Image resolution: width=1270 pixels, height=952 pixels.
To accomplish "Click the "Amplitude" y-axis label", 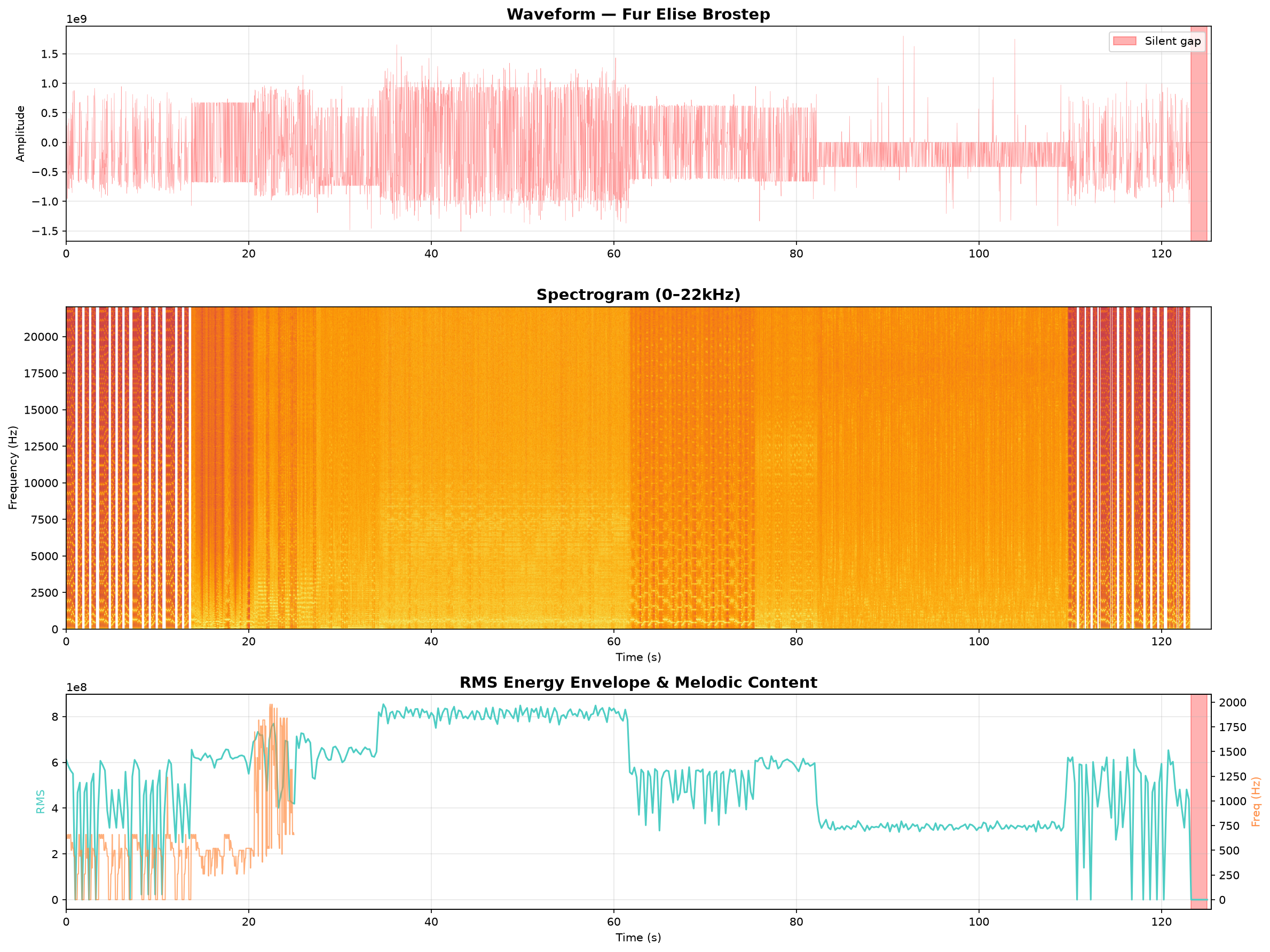I will 21,134.
